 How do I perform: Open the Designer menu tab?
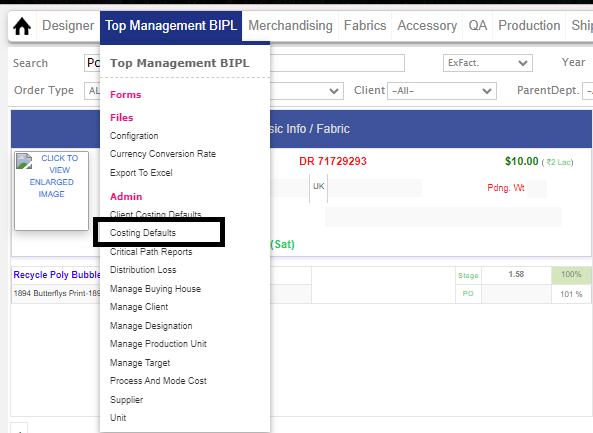pyautogui.click(x=68, y=26)
